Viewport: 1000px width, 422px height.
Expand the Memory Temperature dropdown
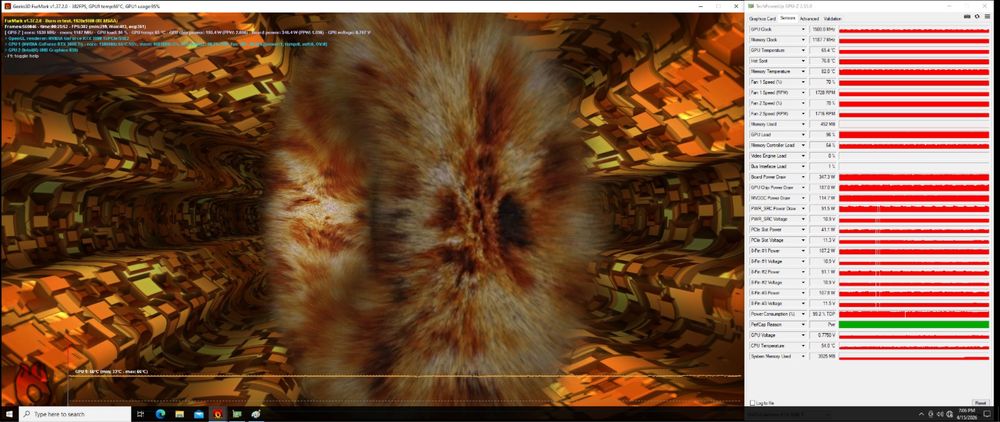802,71
